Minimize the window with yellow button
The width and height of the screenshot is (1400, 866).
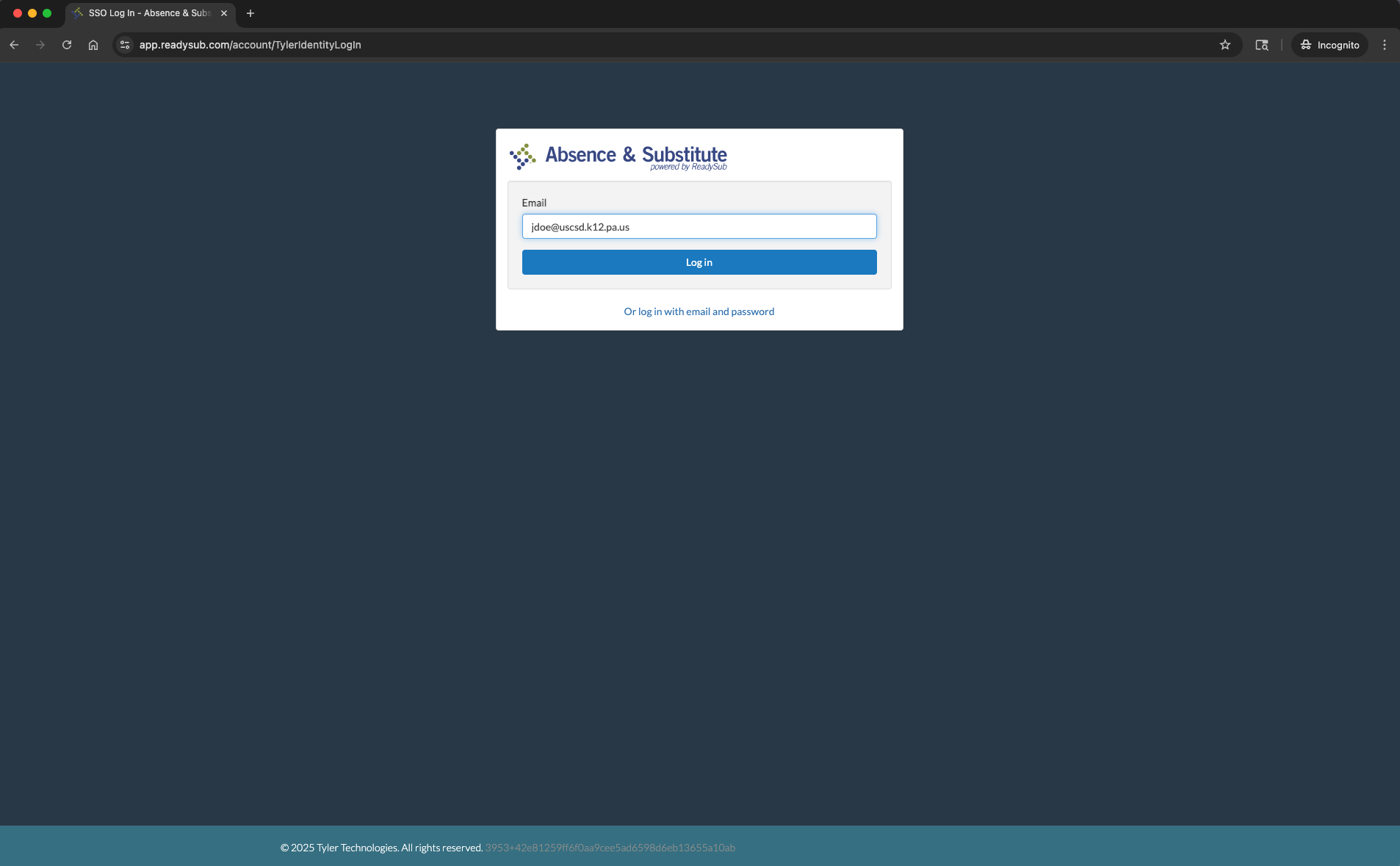pyautogui.click(x=32, y=13)
